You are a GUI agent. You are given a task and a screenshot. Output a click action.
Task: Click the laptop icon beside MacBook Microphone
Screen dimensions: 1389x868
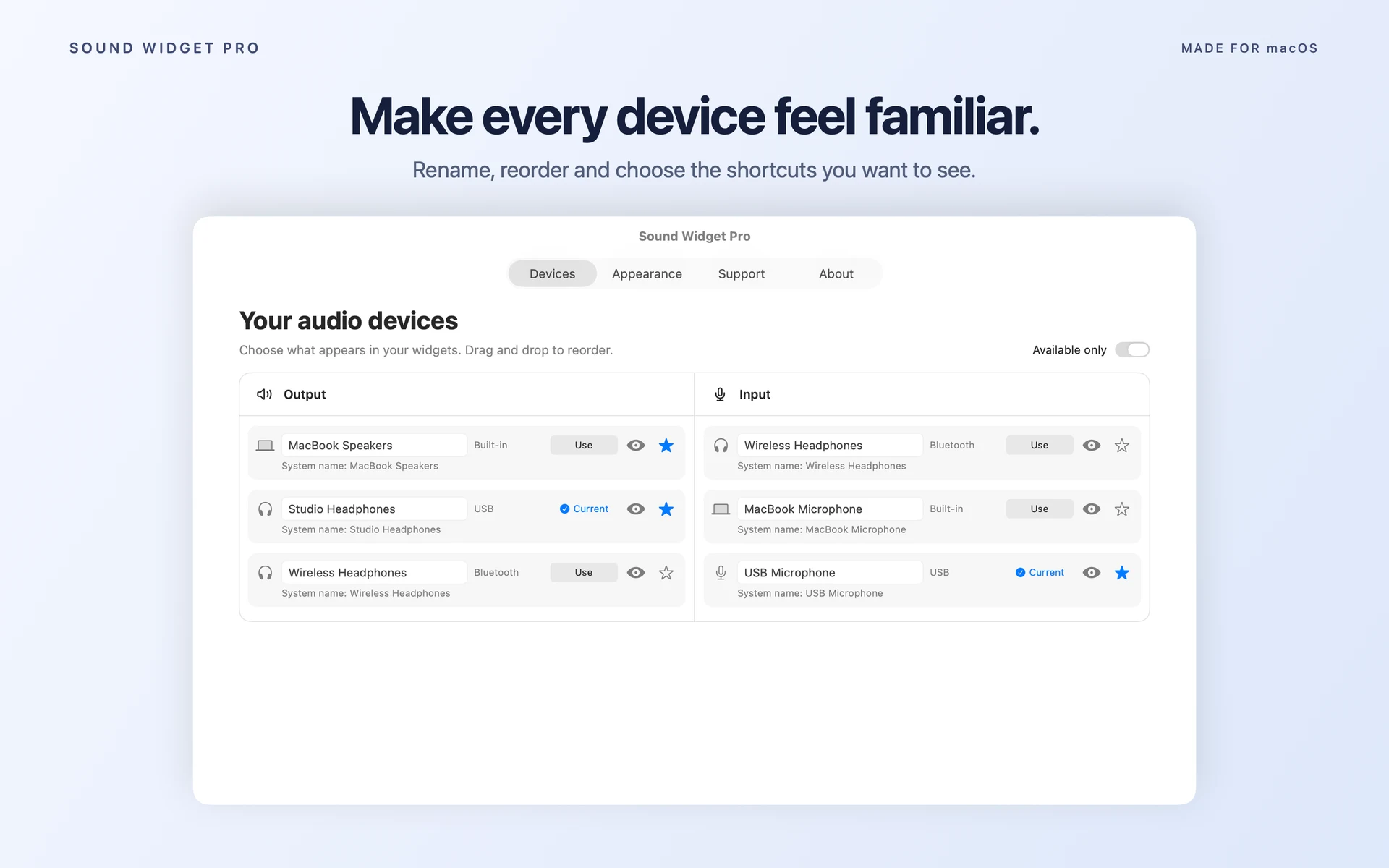[721, 509]
